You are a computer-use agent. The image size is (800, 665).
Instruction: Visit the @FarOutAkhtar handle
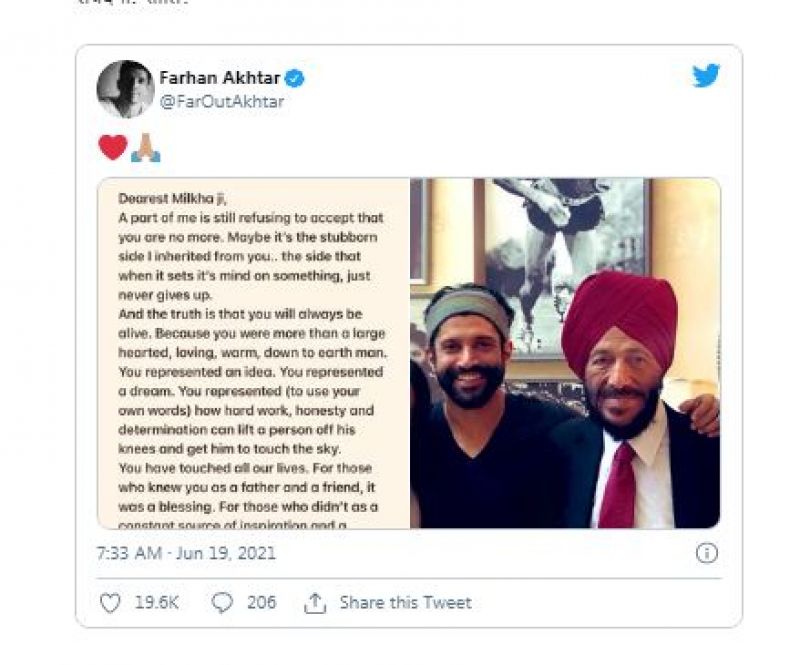pyautogui.click(x=221, y=101)
